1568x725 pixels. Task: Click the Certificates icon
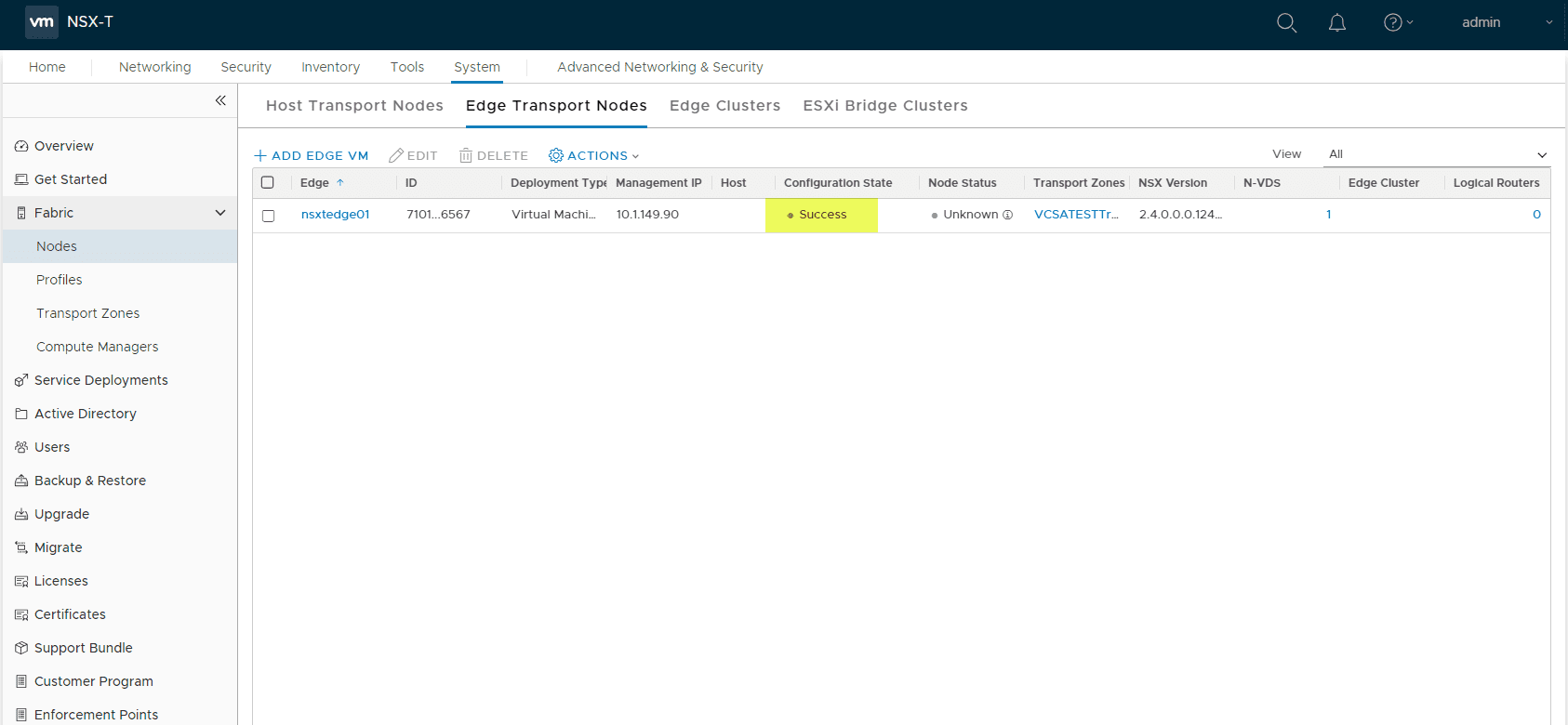point(21,614)
